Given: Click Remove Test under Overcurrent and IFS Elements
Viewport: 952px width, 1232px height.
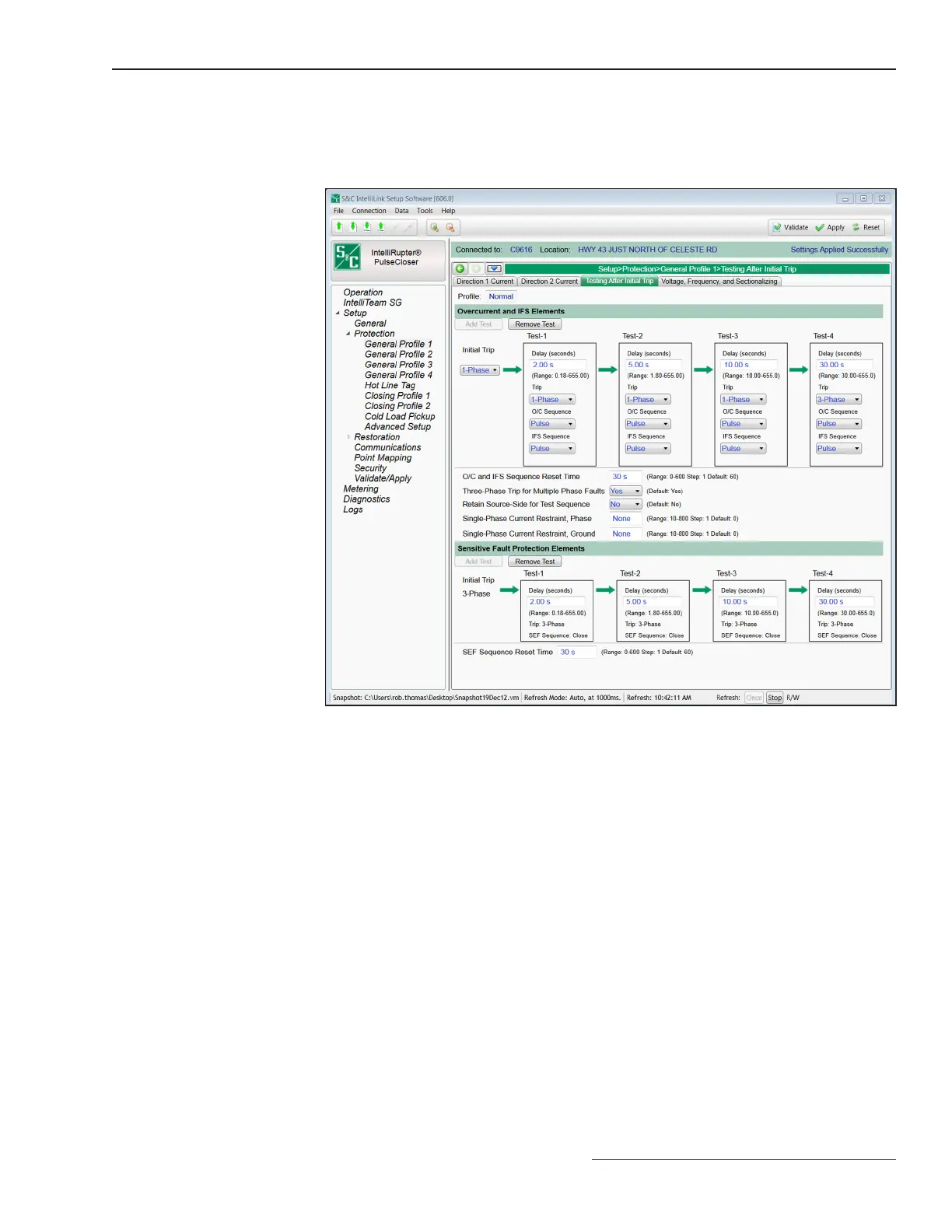Looking at the screenshot, I should [535, 324].
